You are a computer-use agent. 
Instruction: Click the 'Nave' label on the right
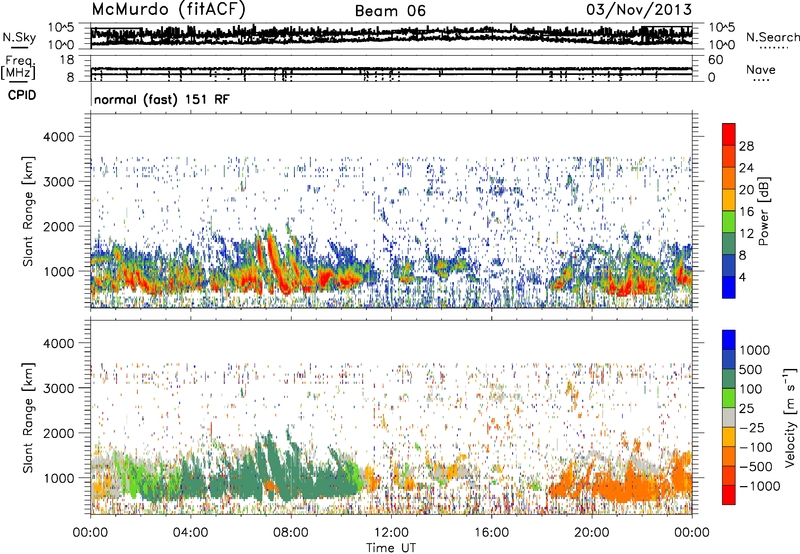[760, 69]
